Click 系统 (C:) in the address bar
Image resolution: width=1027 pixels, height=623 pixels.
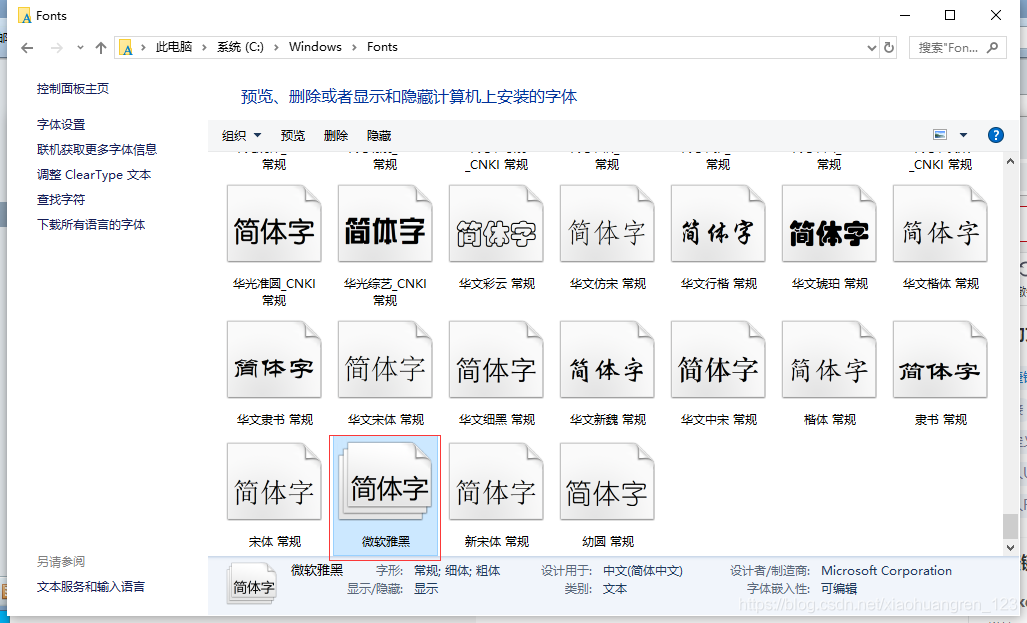(x=240, y=47)
